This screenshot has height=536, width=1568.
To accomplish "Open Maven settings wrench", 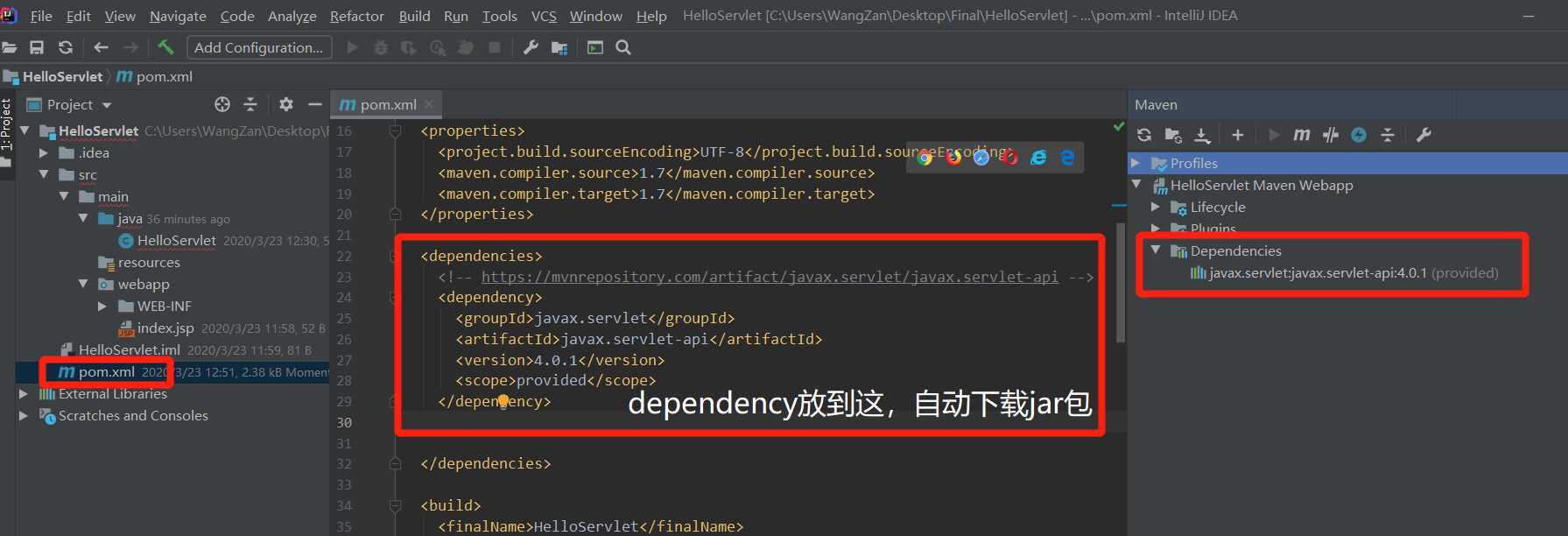I will pos(1424,135).
